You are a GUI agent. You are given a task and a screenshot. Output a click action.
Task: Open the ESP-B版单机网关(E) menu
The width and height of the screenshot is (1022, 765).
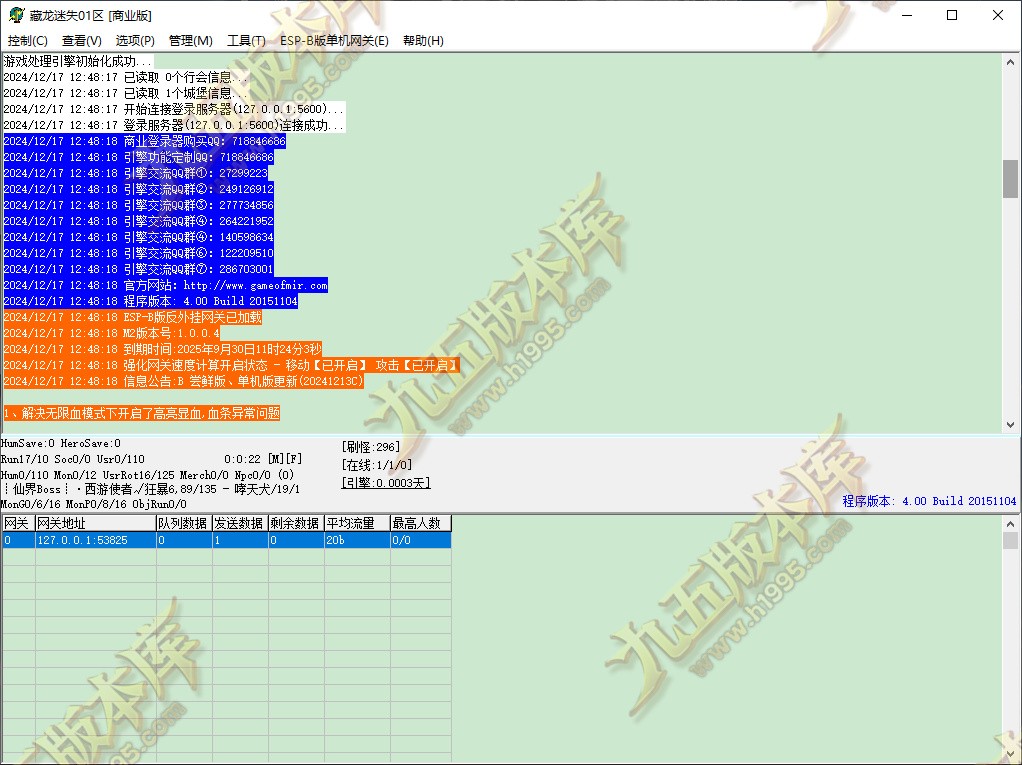pyautogui.click(x=334, y=40)
